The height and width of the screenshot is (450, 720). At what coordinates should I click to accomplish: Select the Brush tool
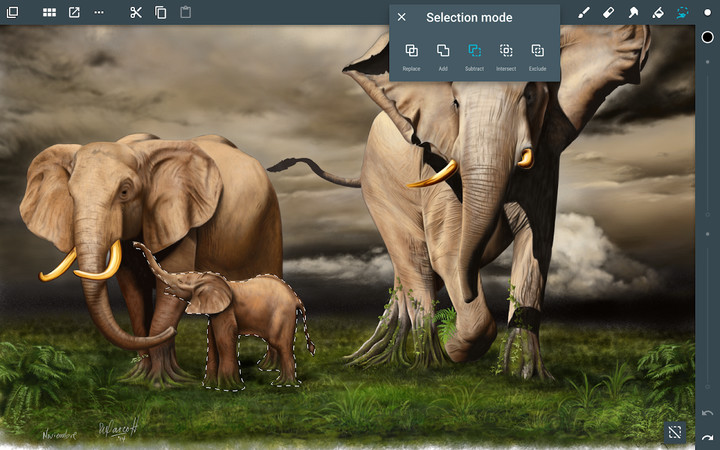coord(584,13)
